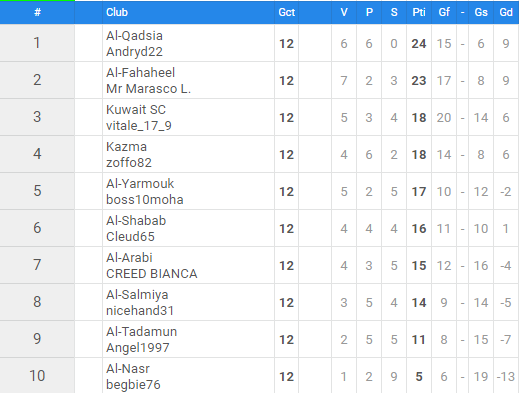This screenshot has width=519, height=393.
Task: Click the Gd column header
Action: tap(506, 12)
